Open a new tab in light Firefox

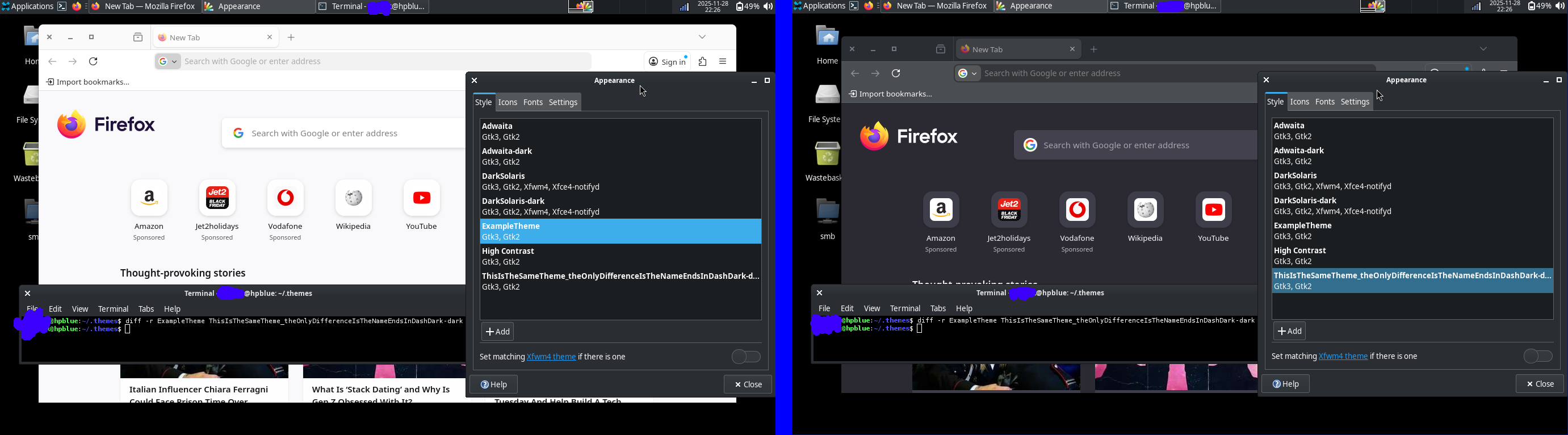(x=292, y=38)
